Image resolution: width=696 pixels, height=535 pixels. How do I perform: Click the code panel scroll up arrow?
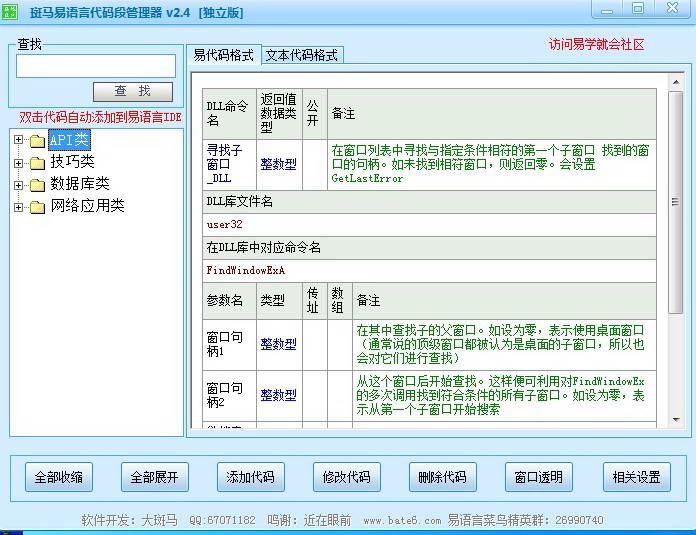676,82
